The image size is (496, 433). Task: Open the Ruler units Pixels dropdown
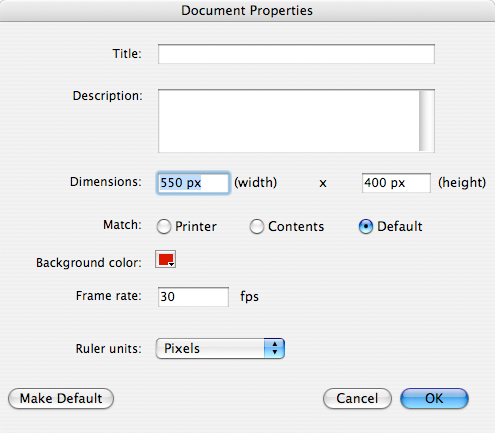point(220,349)
